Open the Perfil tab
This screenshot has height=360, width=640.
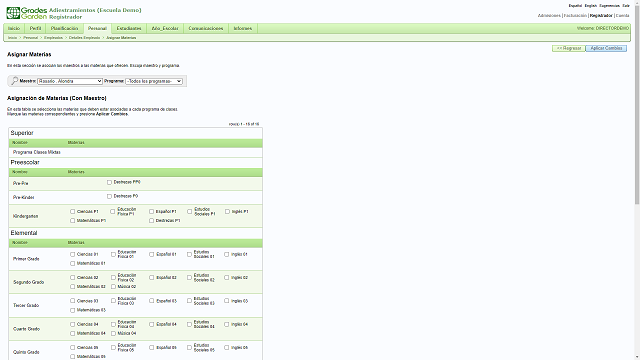point(35,28)
